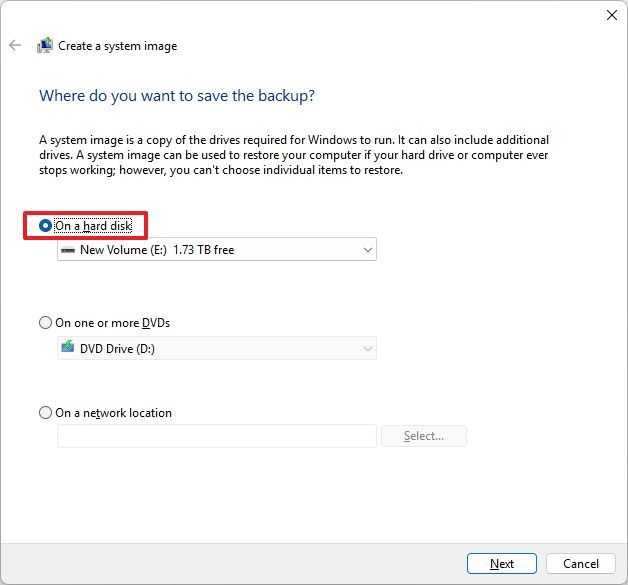Click the hard disk dropdown chevron arrow

tap(367, 250)
